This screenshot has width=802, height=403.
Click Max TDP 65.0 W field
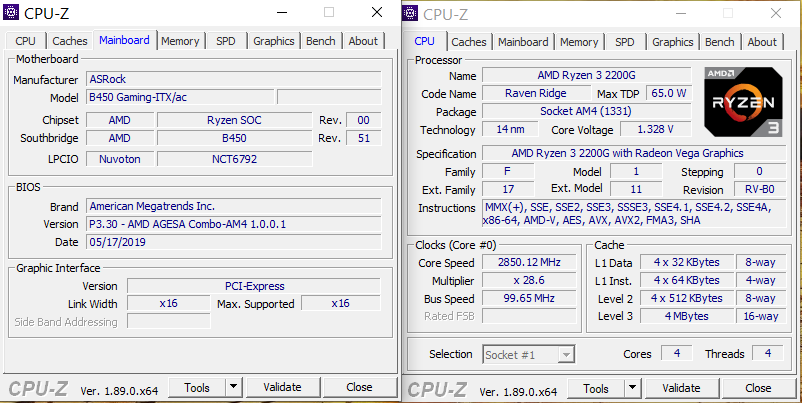[x=669, y=93]
